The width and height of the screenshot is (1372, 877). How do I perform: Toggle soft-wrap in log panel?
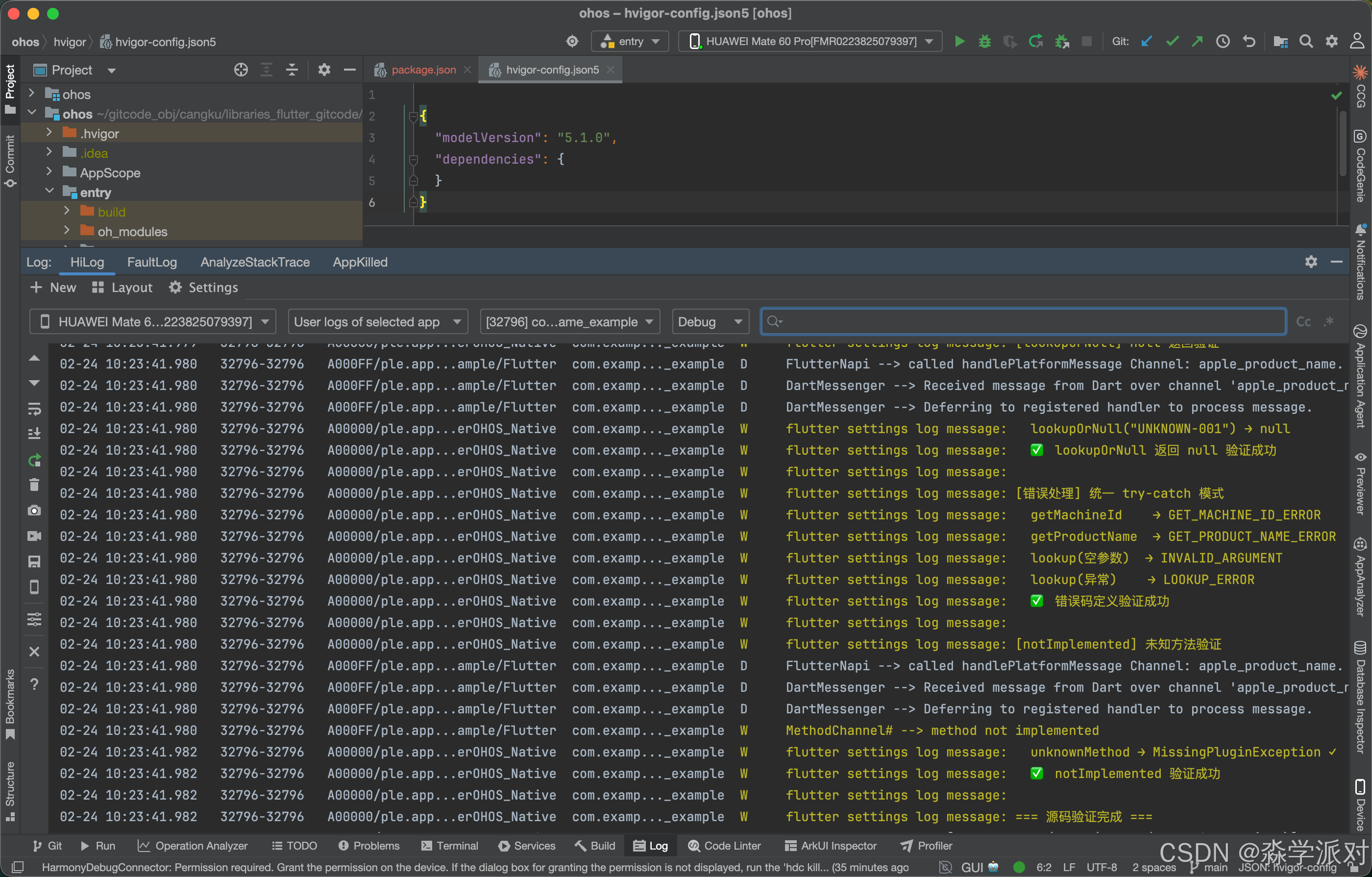34,409
